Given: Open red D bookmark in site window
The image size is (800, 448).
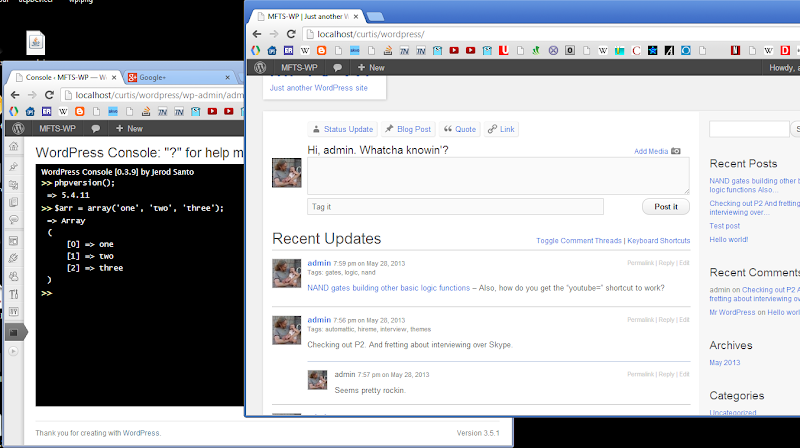Looking at the screenshot, I should point(785,51).
